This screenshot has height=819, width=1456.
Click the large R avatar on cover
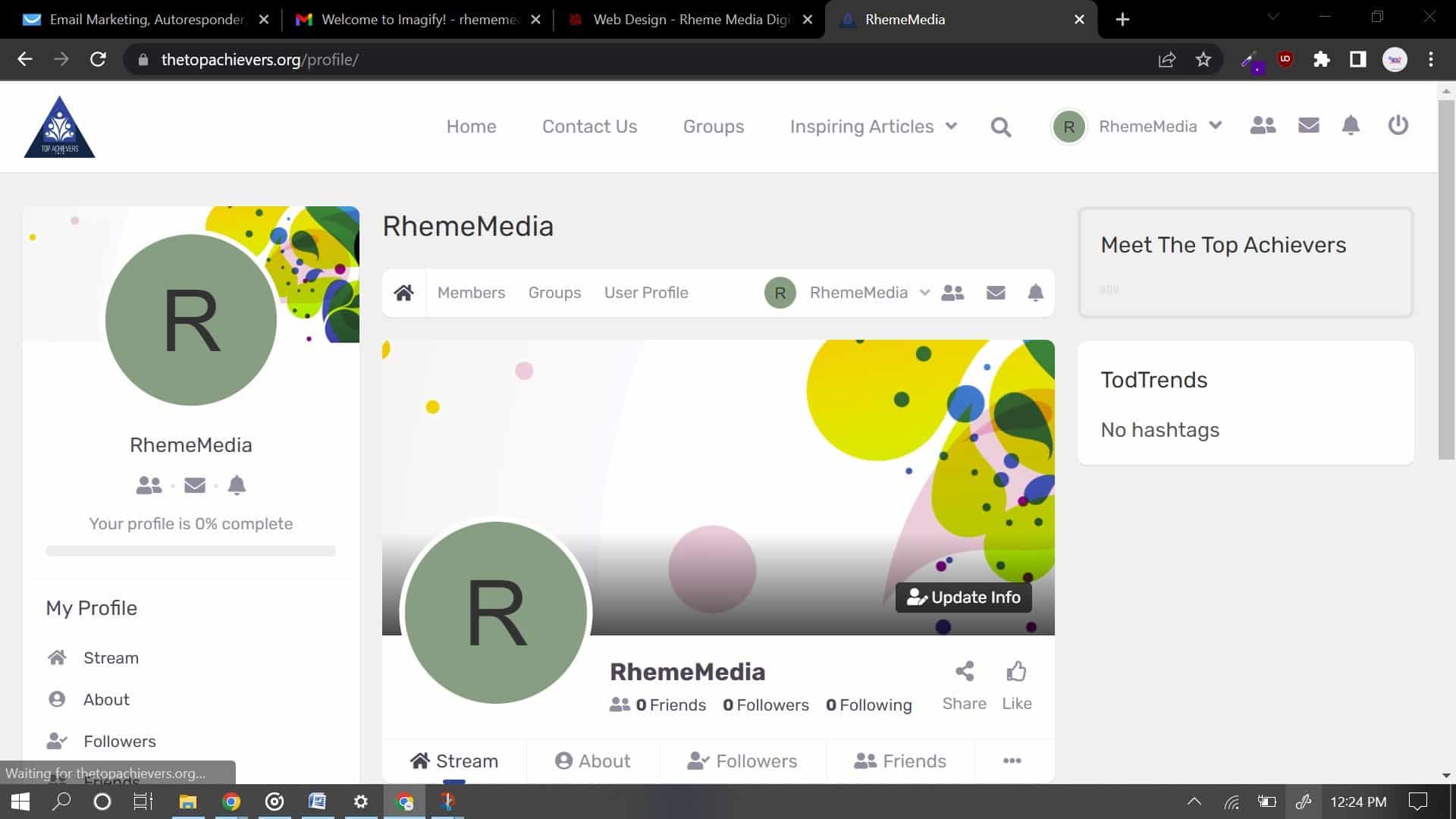pyautogui.click(x=496, y=613)
